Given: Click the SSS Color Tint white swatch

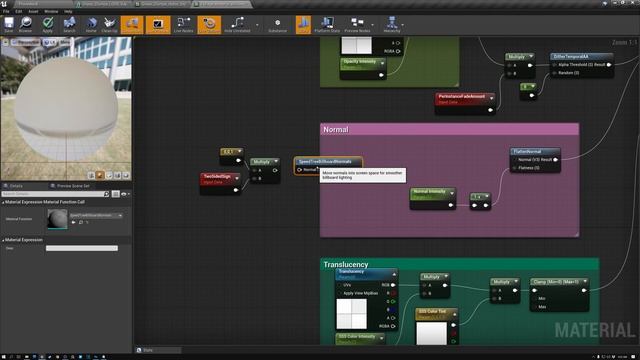Looking at the screenshot, I should [x=431, y=333].
